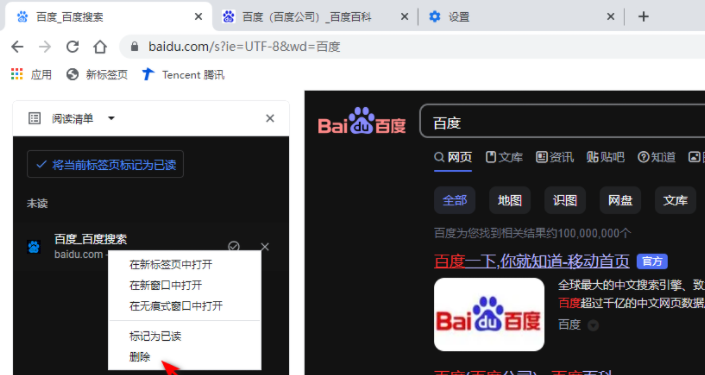Reload the current Baidu page
Viewport: 705px width, 375px height.
click(x=72, y=46)
